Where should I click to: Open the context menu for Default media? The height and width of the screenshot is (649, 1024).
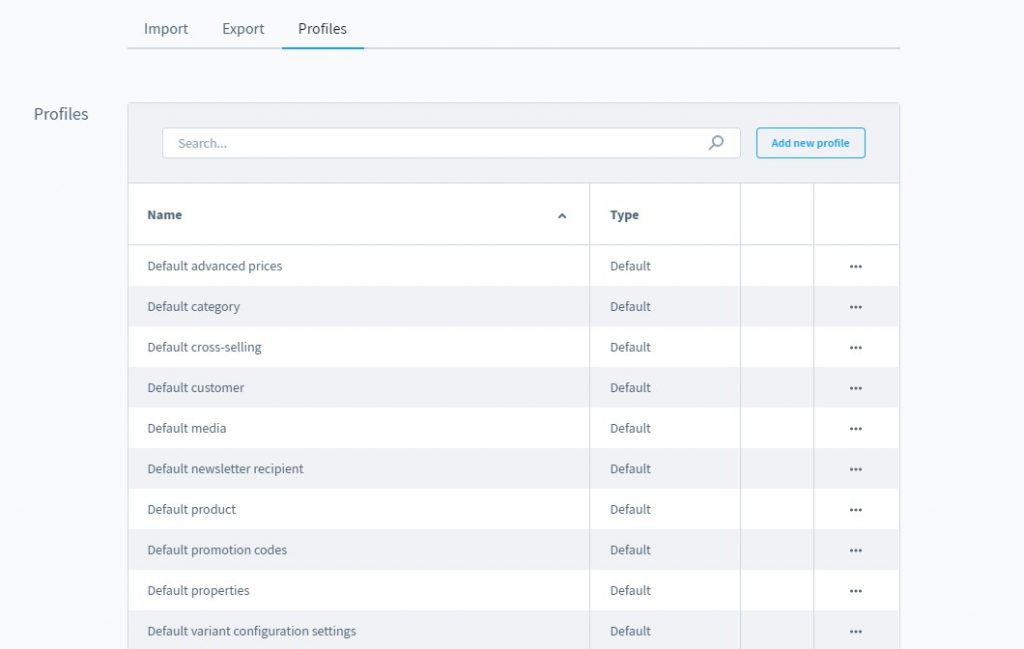[x=855, y=428]
